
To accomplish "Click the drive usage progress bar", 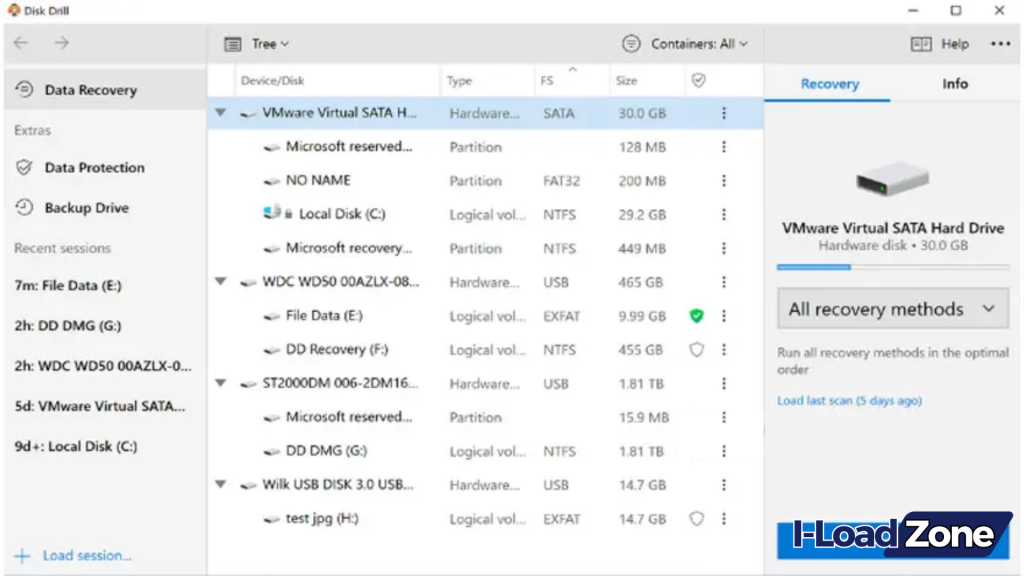I will point(891,267).
